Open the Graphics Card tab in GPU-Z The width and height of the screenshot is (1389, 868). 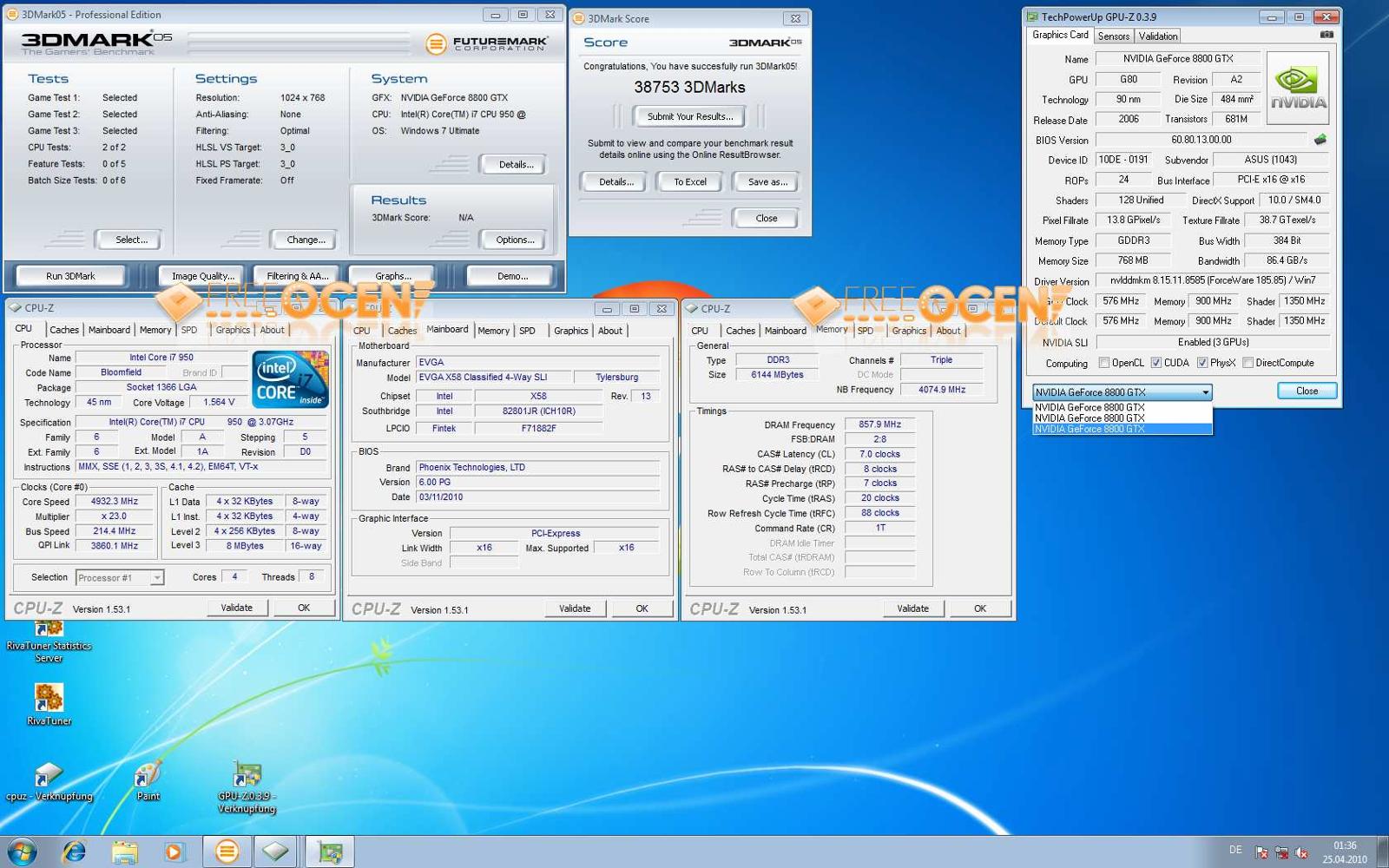click(1060, 35)
